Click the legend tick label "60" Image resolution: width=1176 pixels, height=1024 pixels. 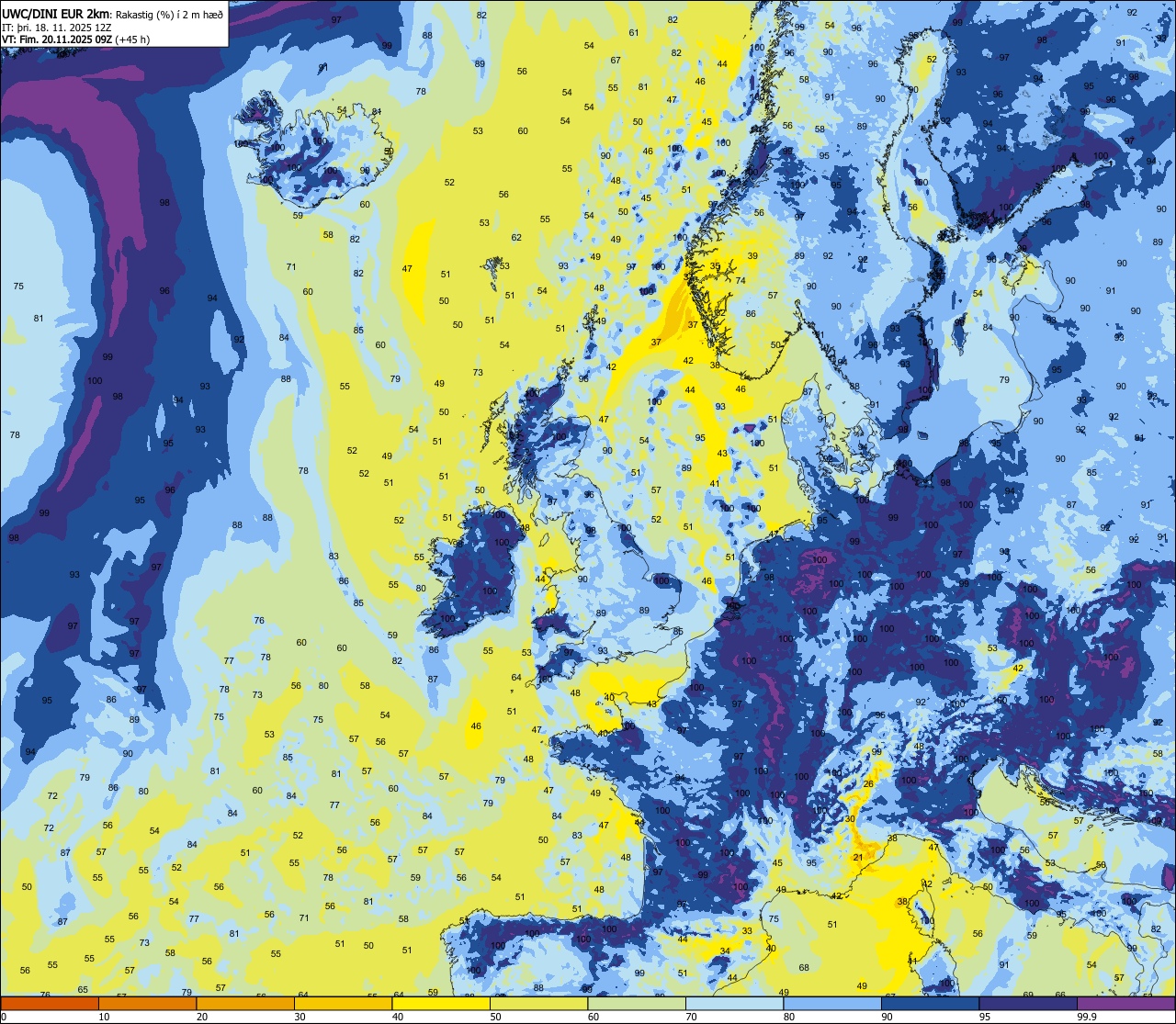pos(594,1017)
